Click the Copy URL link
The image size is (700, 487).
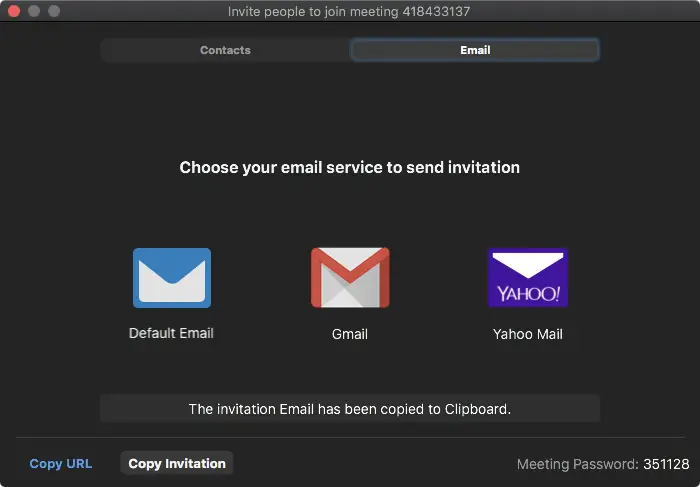[61, 464]
